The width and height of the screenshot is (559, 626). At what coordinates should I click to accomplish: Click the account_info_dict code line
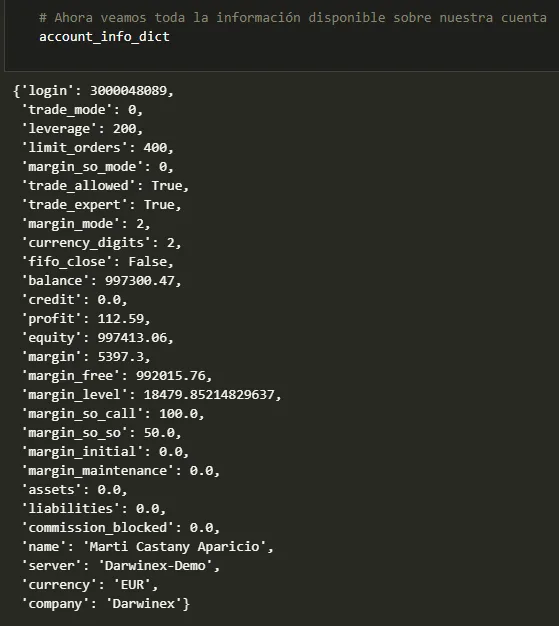point(104,37)
